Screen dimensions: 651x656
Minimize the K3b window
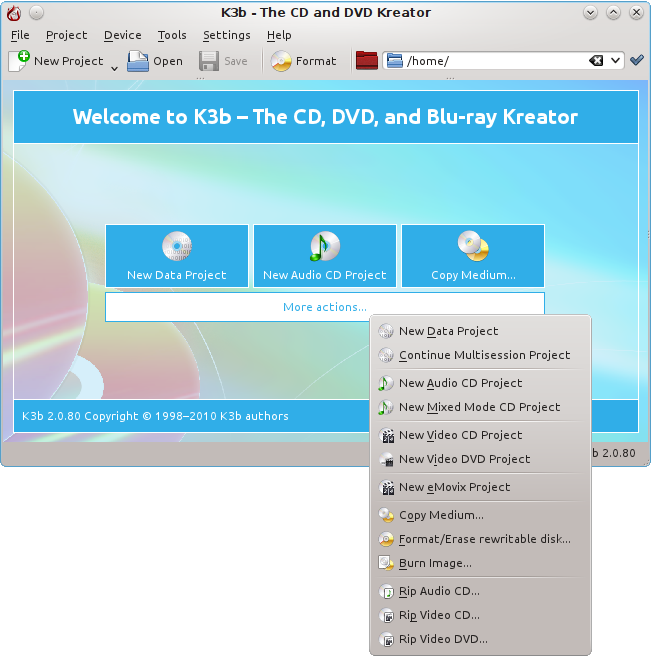coord(590,13)
